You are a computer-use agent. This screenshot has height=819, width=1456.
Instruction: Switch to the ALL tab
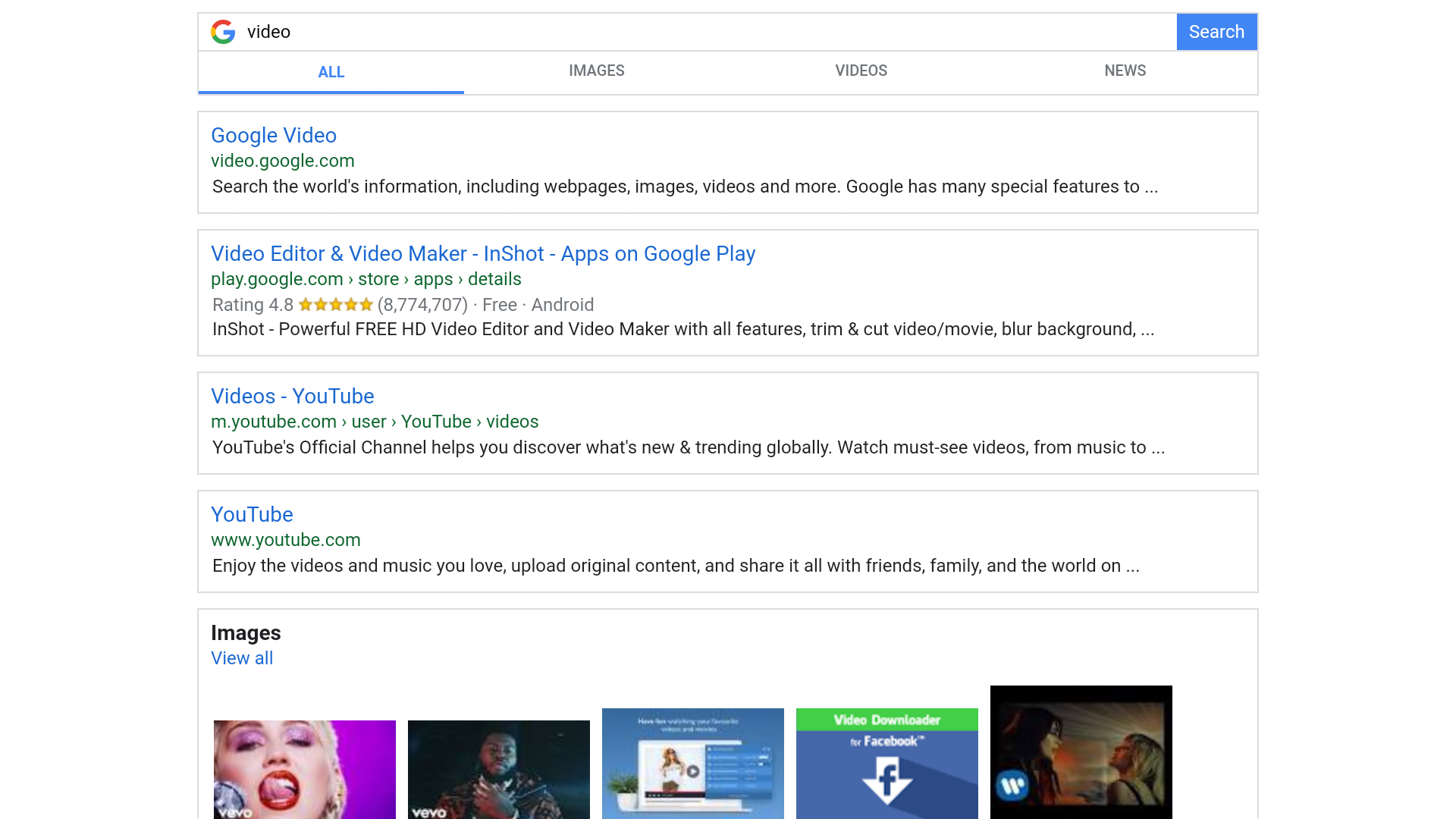click(331, 72)
